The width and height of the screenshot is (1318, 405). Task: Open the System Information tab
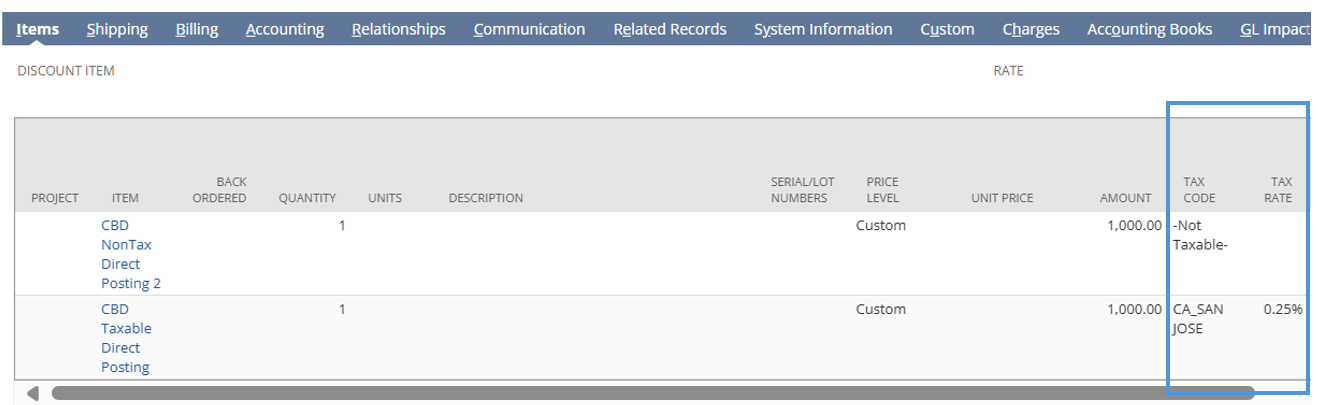pyautogui.click(x=823, y=29)
